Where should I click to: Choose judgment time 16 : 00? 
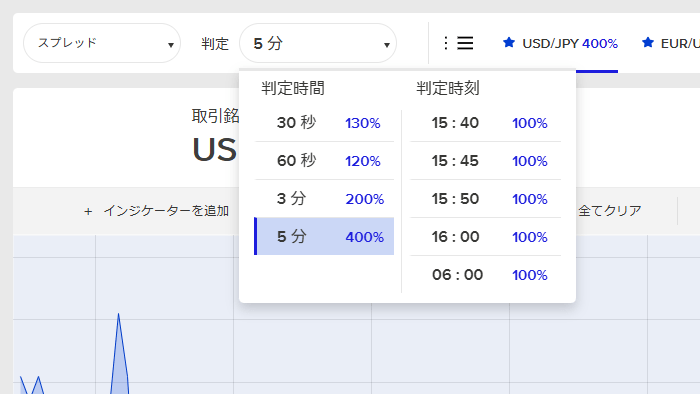tap(485, 236)
